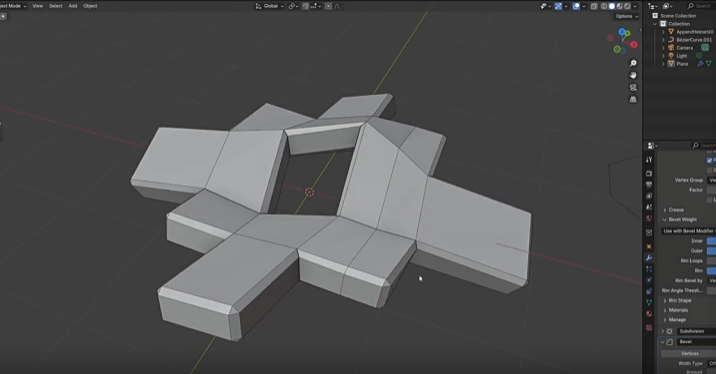The image size is (716, 374).
Task: Click the zoom magnifier viewport icon
Action: [x=633, y=63]
